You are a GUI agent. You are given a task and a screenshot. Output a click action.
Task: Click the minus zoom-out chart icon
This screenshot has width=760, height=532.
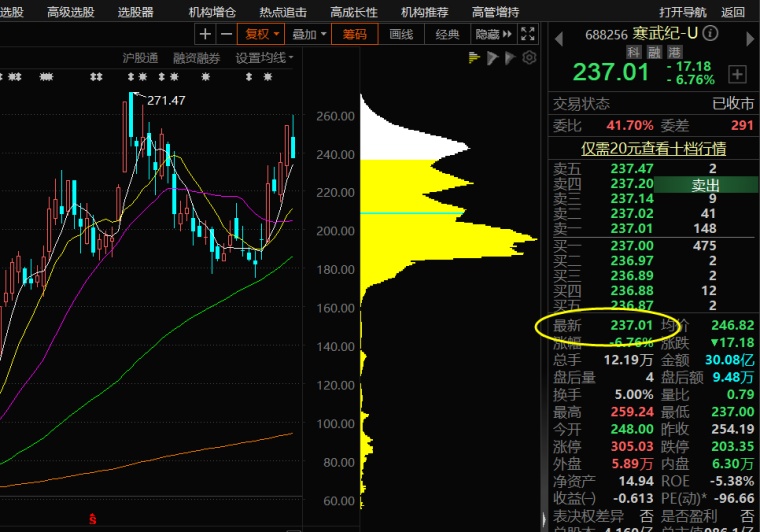tap(226, 34)
